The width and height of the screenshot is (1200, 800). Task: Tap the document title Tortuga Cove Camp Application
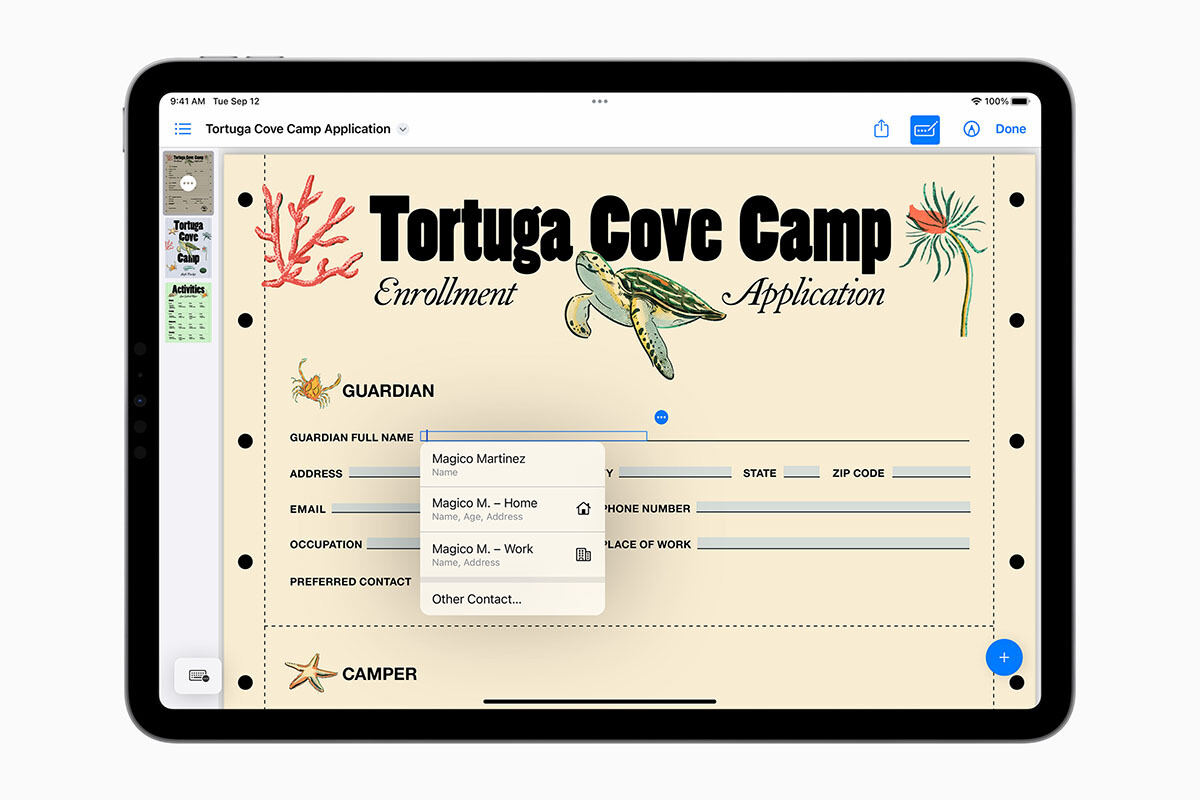[298, 129]
